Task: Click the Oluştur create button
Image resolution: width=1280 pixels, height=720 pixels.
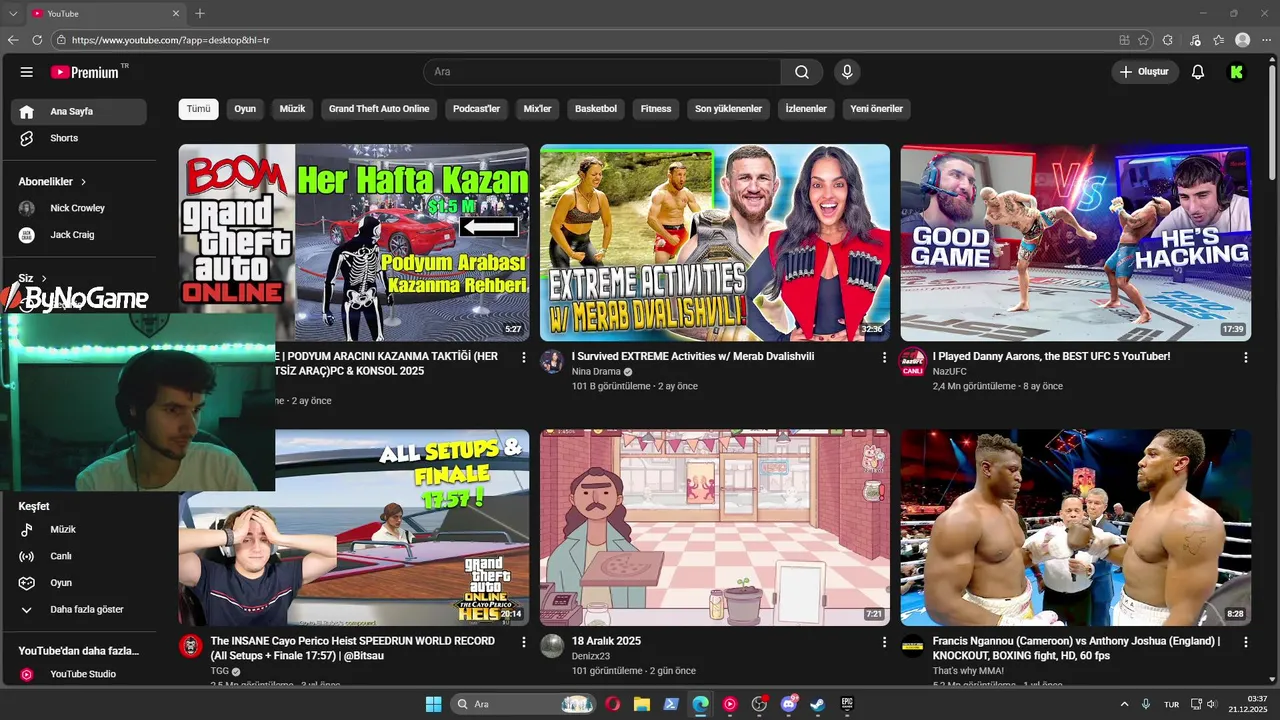Action: coord(1145,72)
